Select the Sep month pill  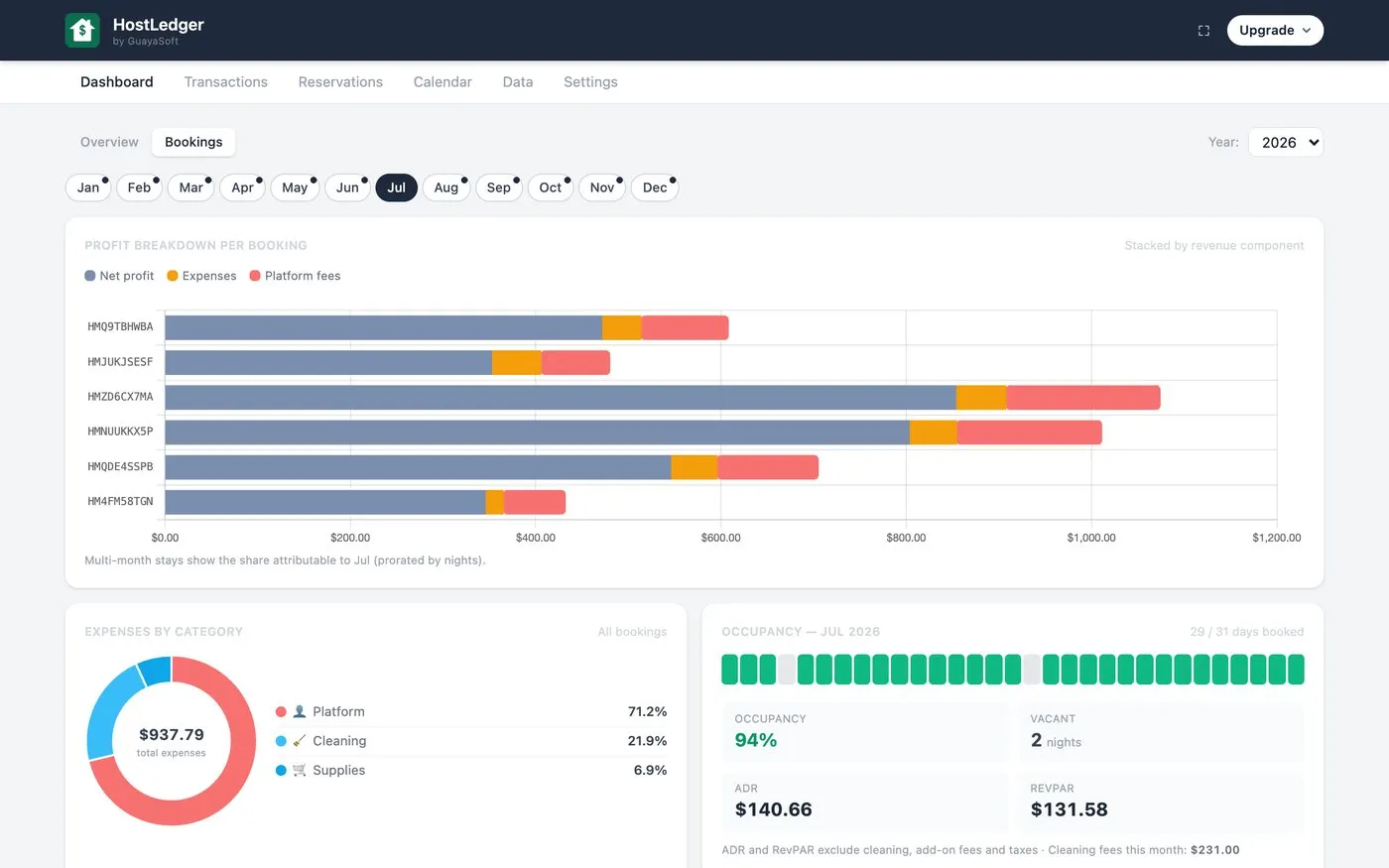click(x=499, y=187)
